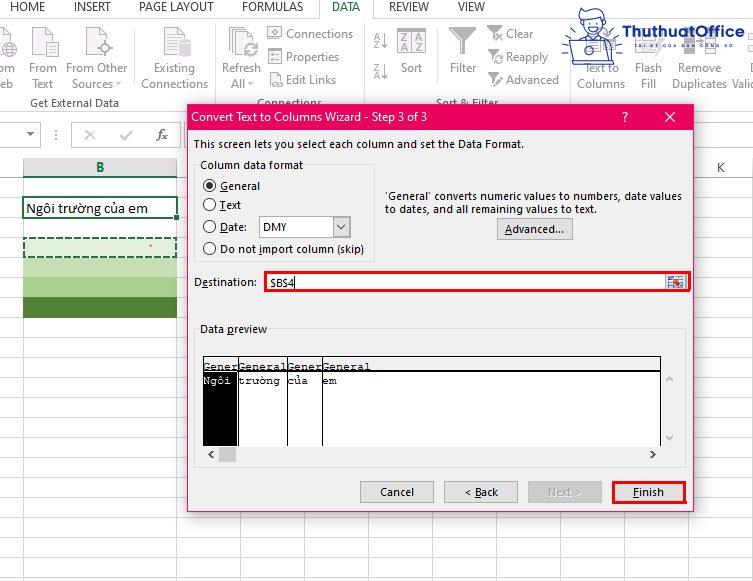Switch to the HOME ribbon tab
Screen dimensions: 753x581
pyautogui.click(x=27, y=7)
